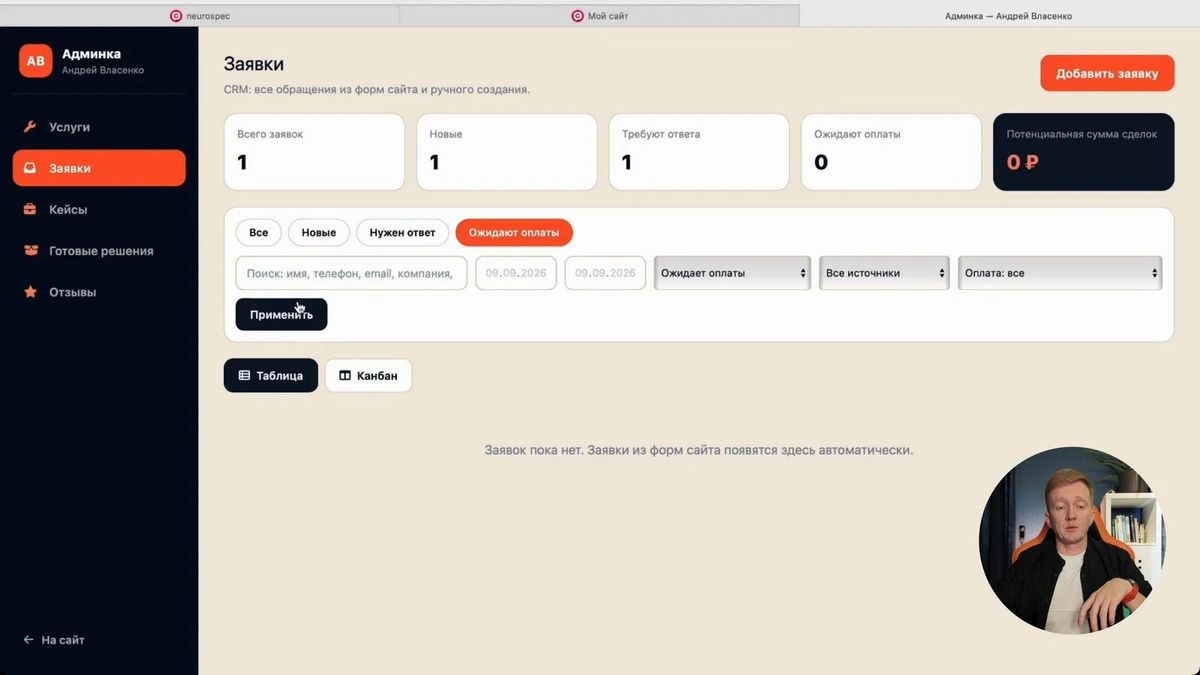Screen dimensions: 1200x675
Task: Click the second date field 09.09.2026
Action: (606, 273)
